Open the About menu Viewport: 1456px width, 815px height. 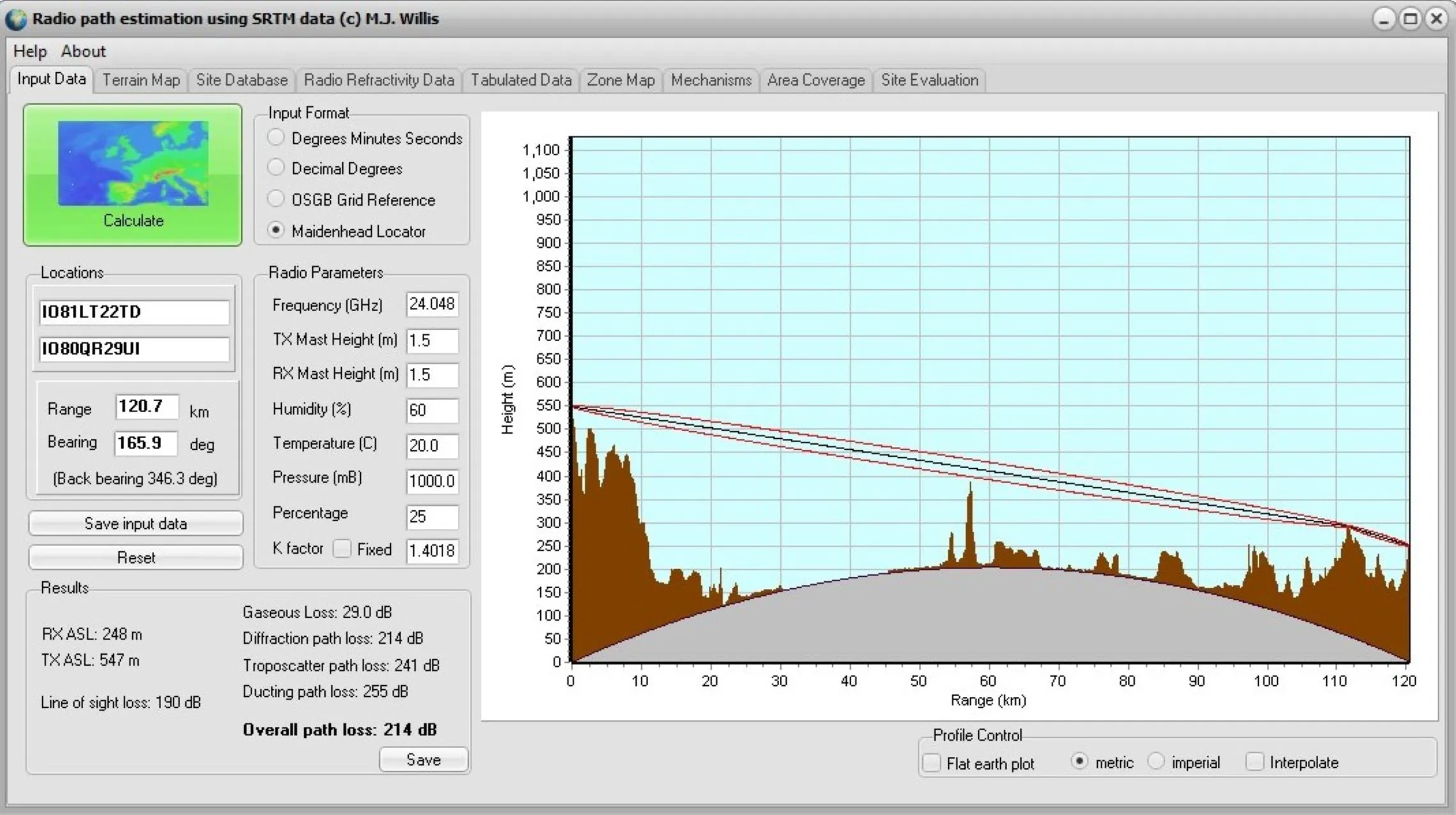(x=83, y=51)
